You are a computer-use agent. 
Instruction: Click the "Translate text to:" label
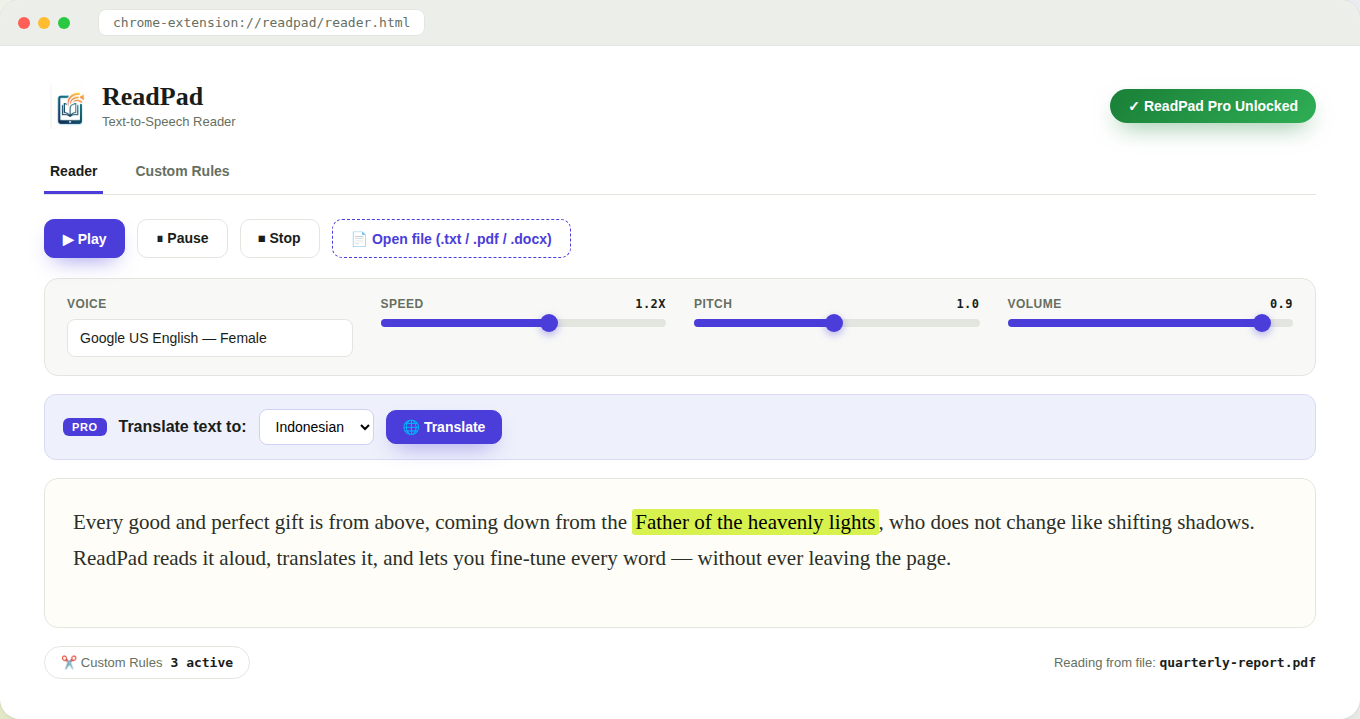click(x=182, y=427)
